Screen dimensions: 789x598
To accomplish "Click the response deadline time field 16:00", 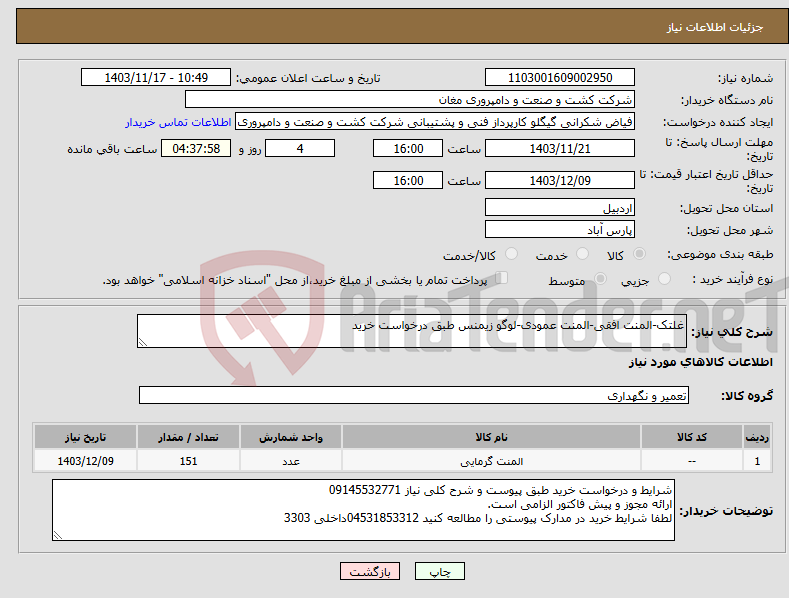I will tap(408, 148).
